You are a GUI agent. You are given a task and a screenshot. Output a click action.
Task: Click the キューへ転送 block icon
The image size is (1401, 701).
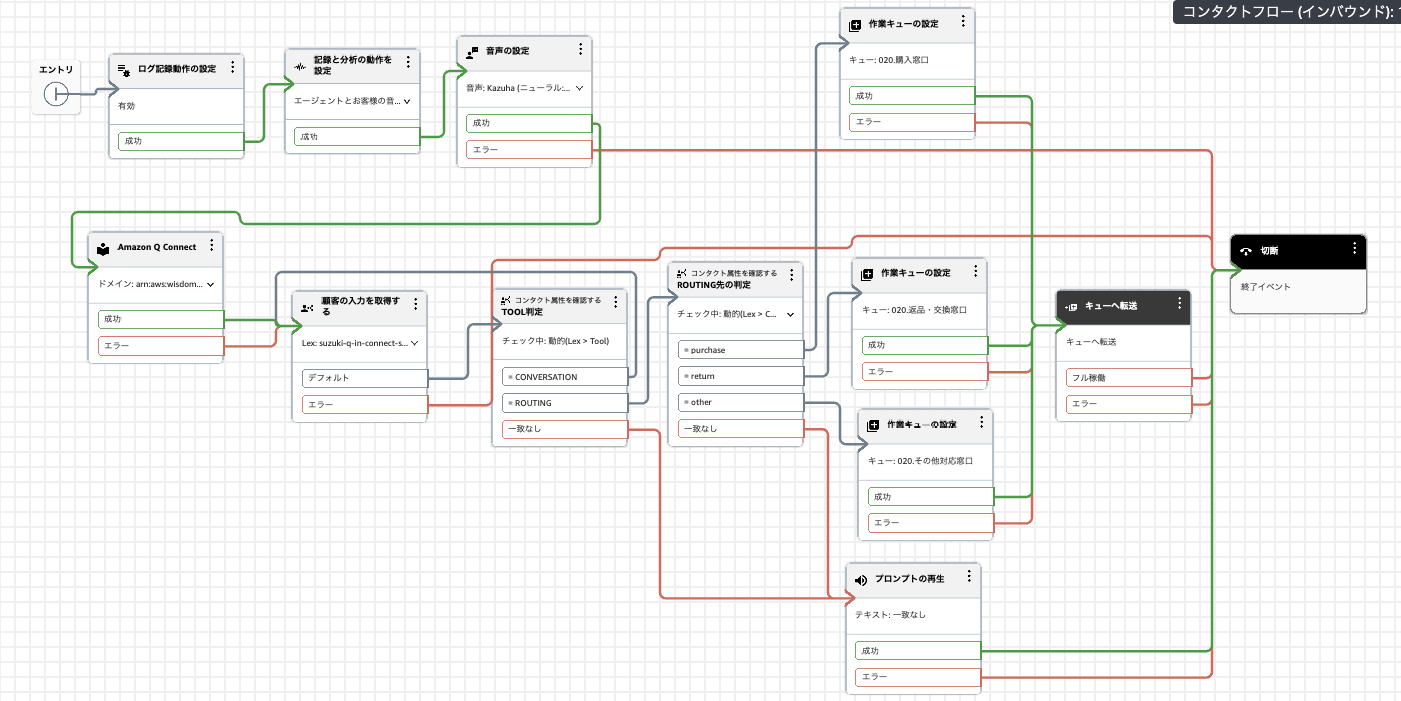click(x=1070, y=308)
